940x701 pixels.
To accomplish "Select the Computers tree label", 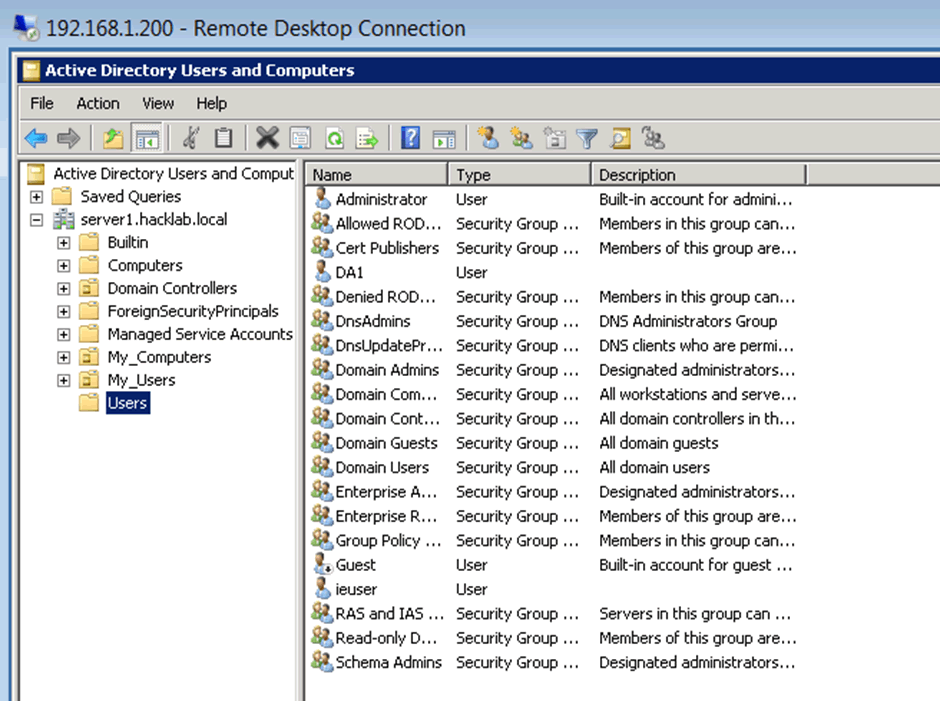I will [x=145, y=265].
